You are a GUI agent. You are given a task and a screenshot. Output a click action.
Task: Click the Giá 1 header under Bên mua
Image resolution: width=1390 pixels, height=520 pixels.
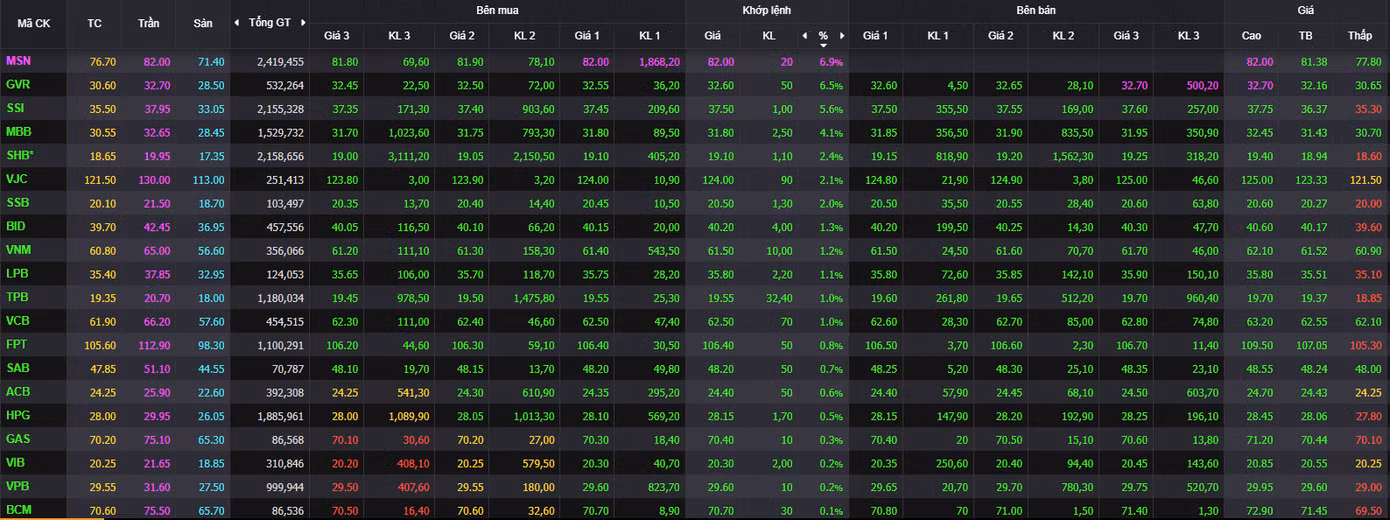(x=587, y=36)
